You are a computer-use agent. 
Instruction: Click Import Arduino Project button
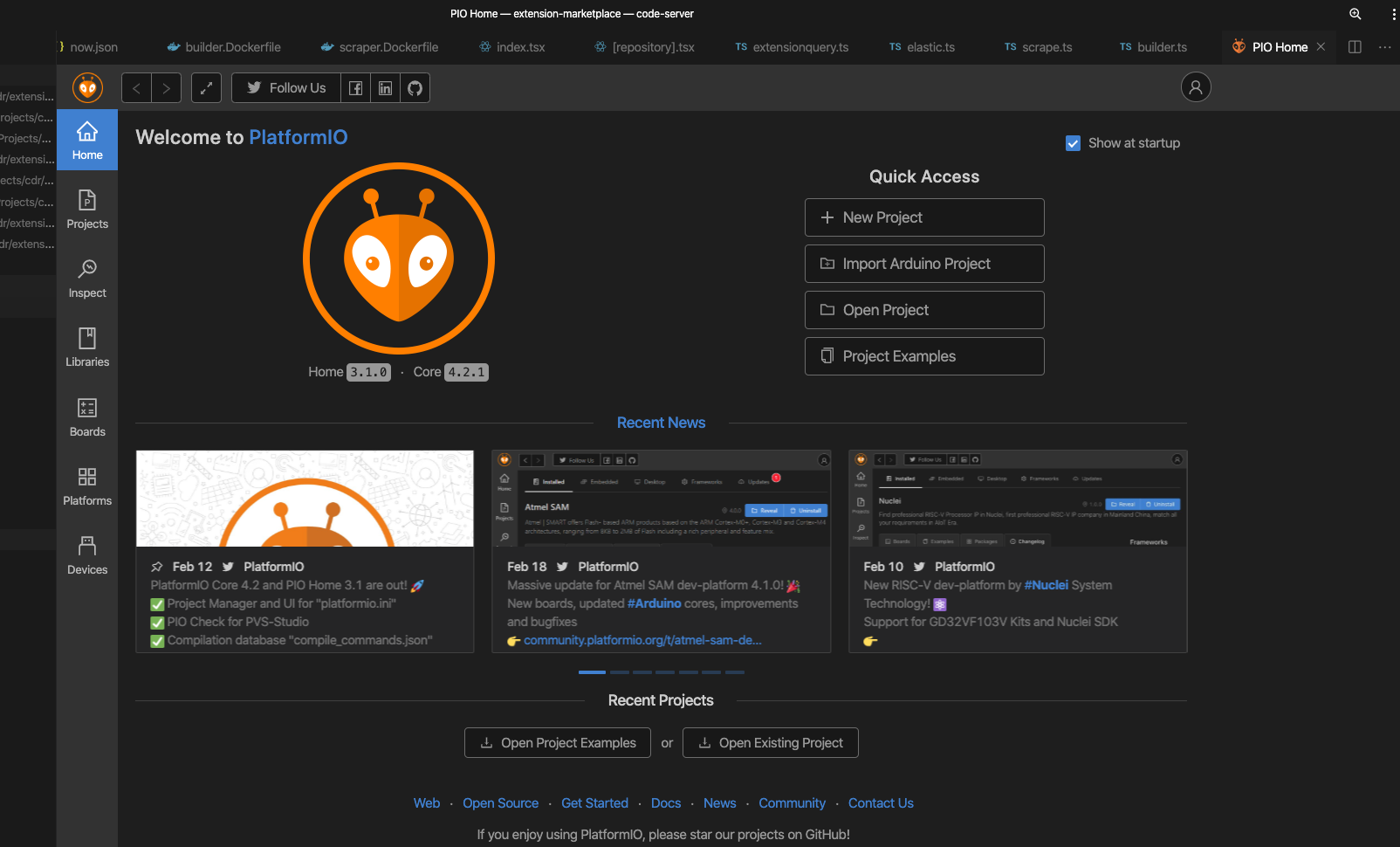[924, 264]
